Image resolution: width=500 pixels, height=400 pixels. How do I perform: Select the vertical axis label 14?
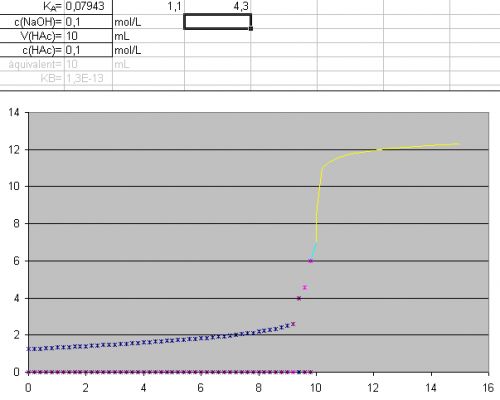click(x=14, y=112)
